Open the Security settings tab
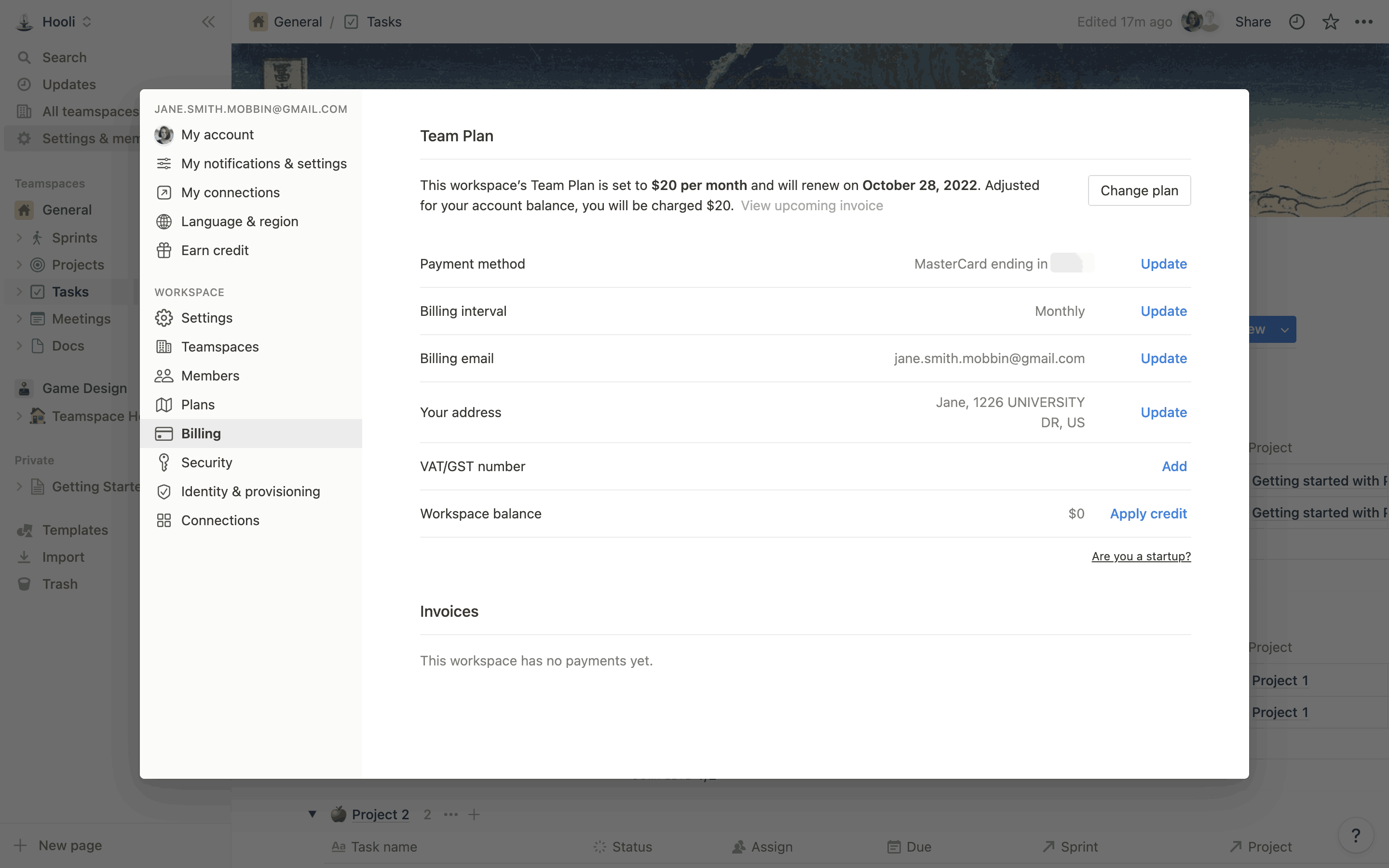Viewport: 1389px width, 868px height. (x=206, y=462)
